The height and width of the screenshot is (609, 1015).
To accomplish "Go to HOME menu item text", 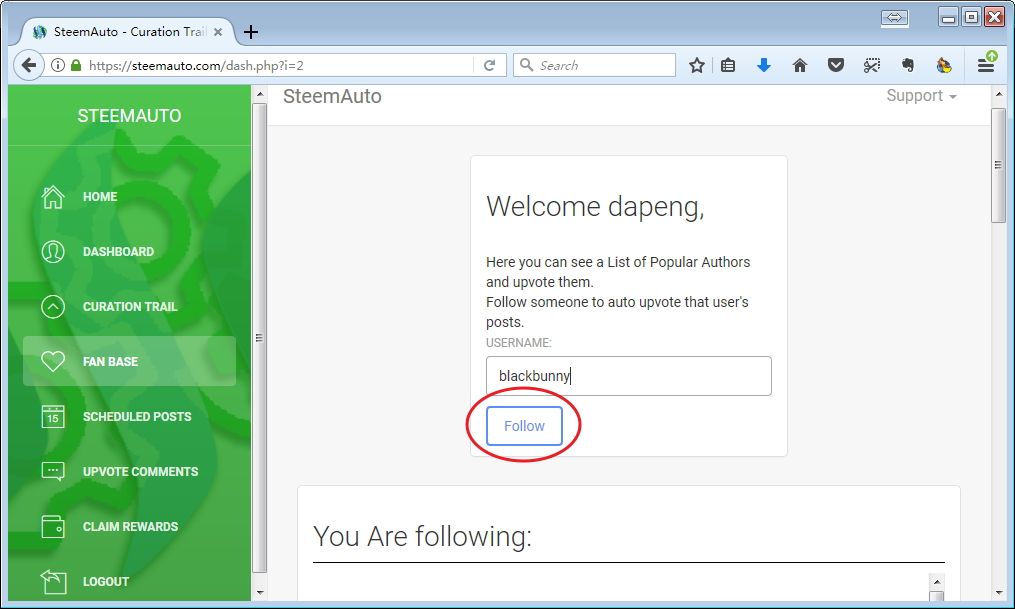I will tap(100, 197).
